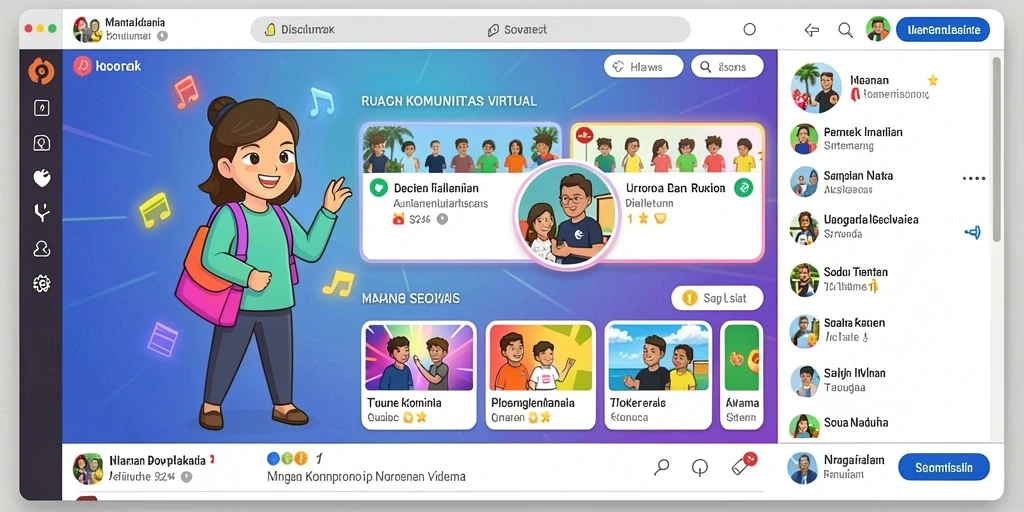Click the Hlaws button

tap(643, 67)
